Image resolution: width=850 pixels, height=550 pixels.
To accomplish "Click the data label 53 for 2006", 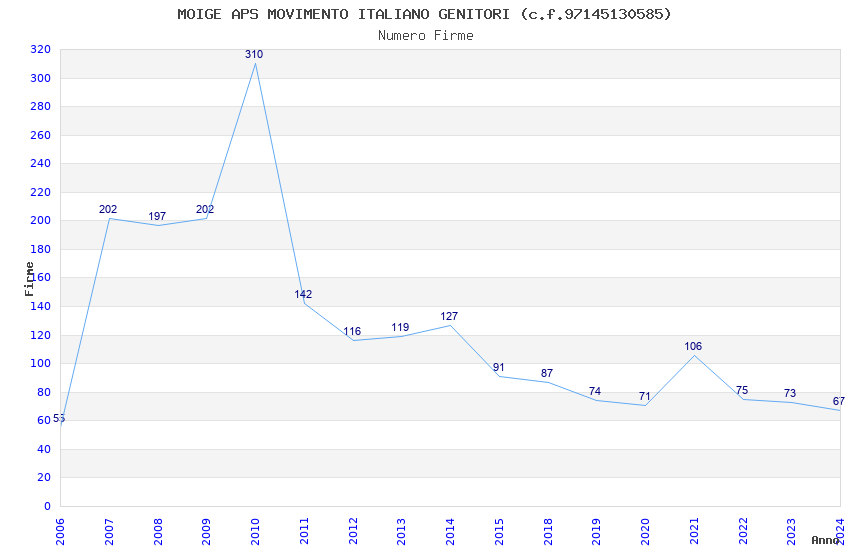I will click(59, 418).
